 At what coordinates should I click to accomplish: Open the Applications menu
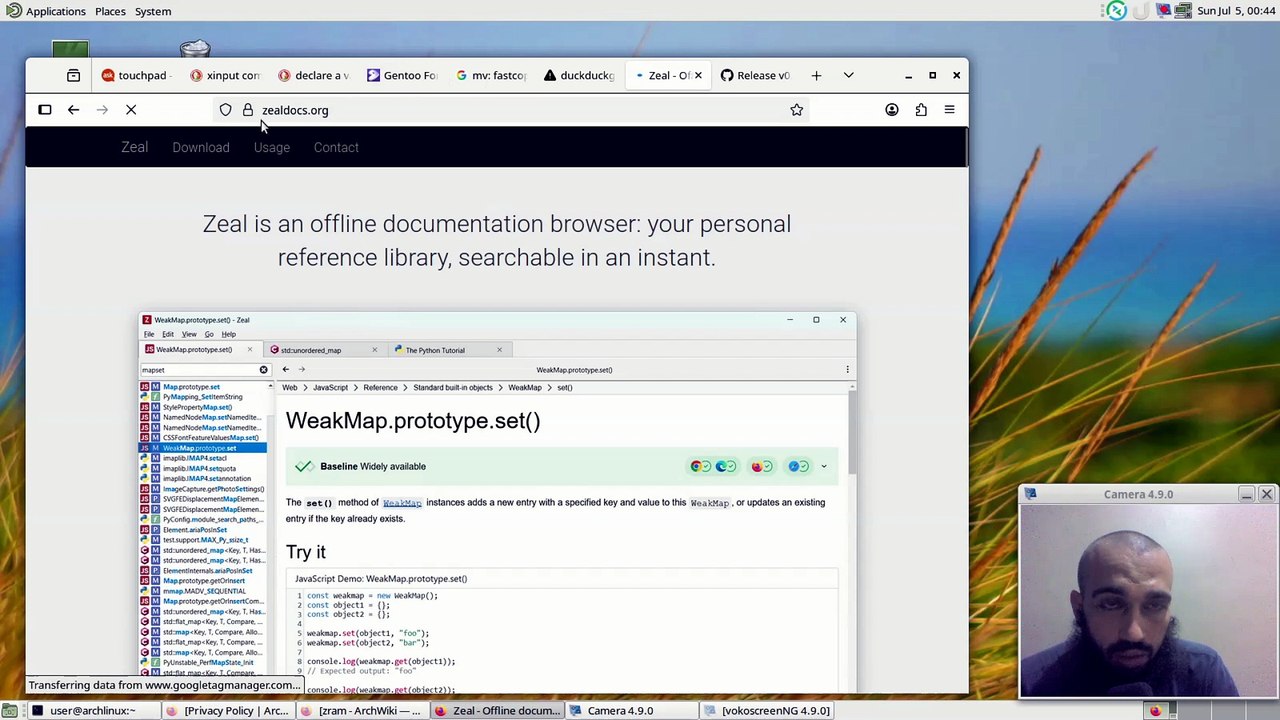pyautogui.click(x=46, y=11)
